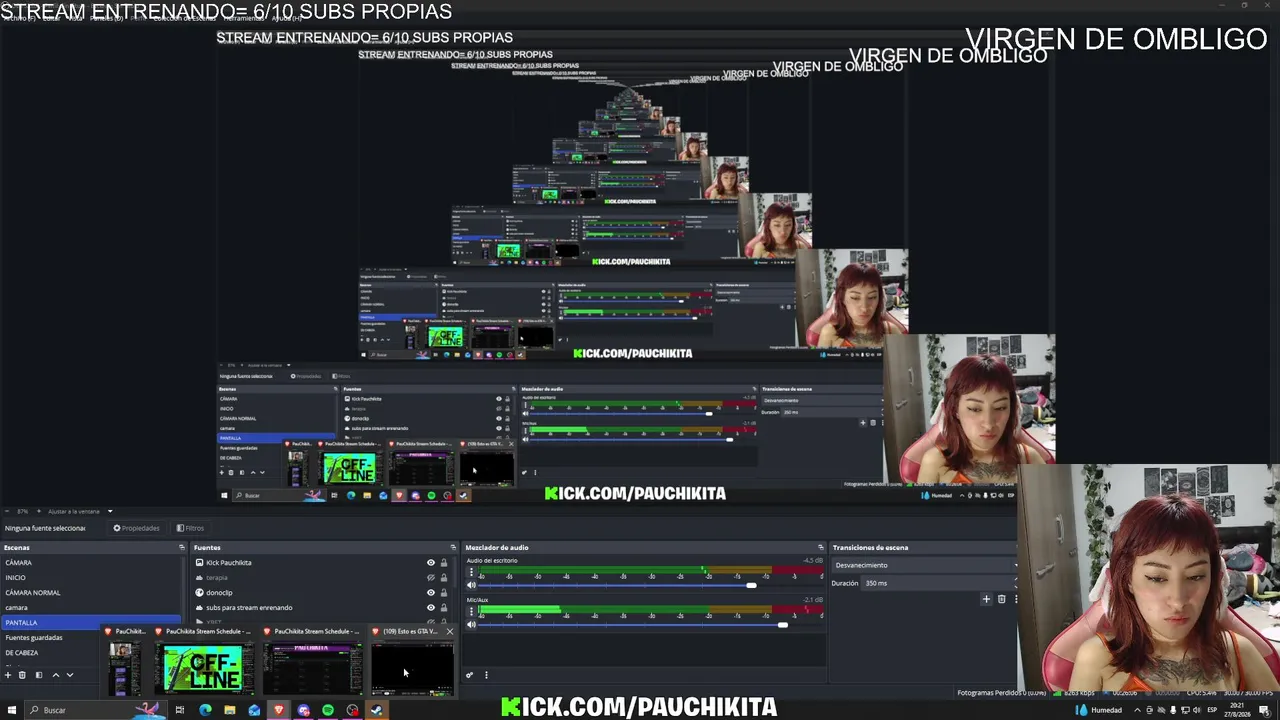Open Steam from the taskbar
The height and width of the screenshot is (720, 1280).
click(376, 710)
